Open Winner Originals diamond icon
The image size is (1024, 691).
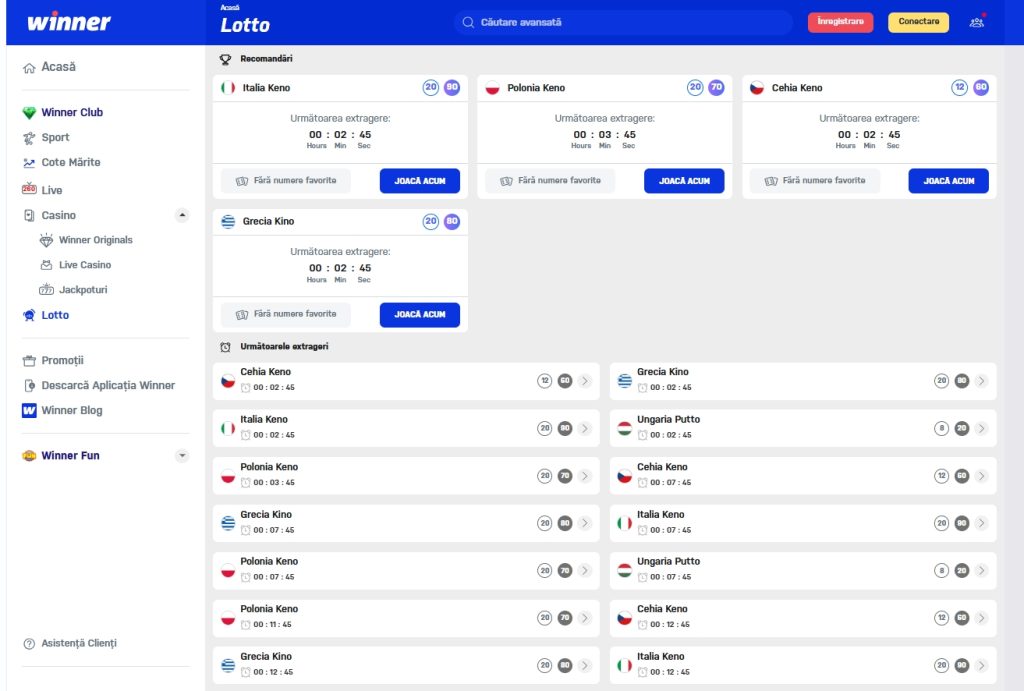click(46, 240)
